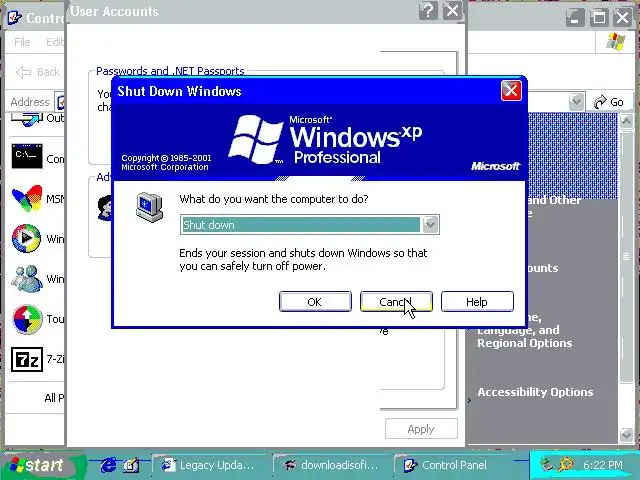Viewport: 640px width, 480px height.
Task: Open All Programs in Start menu
Action: tap(54, 398)
